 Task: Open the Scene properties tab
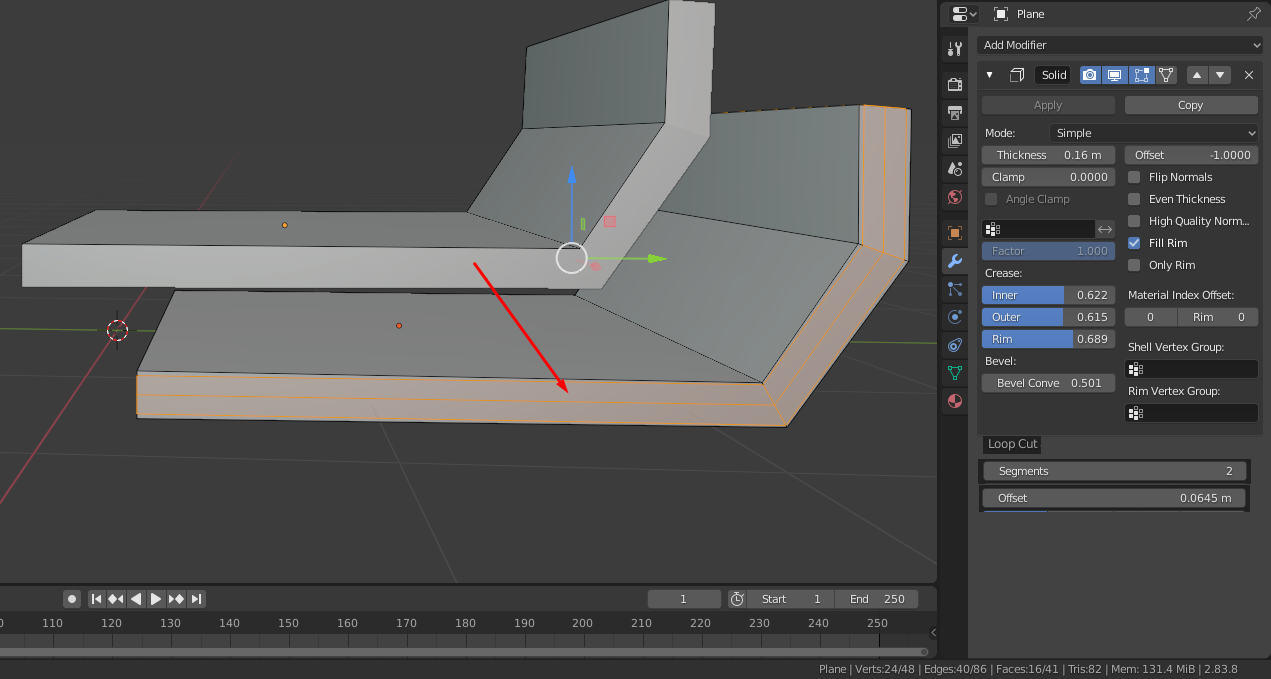pos(955,169)
